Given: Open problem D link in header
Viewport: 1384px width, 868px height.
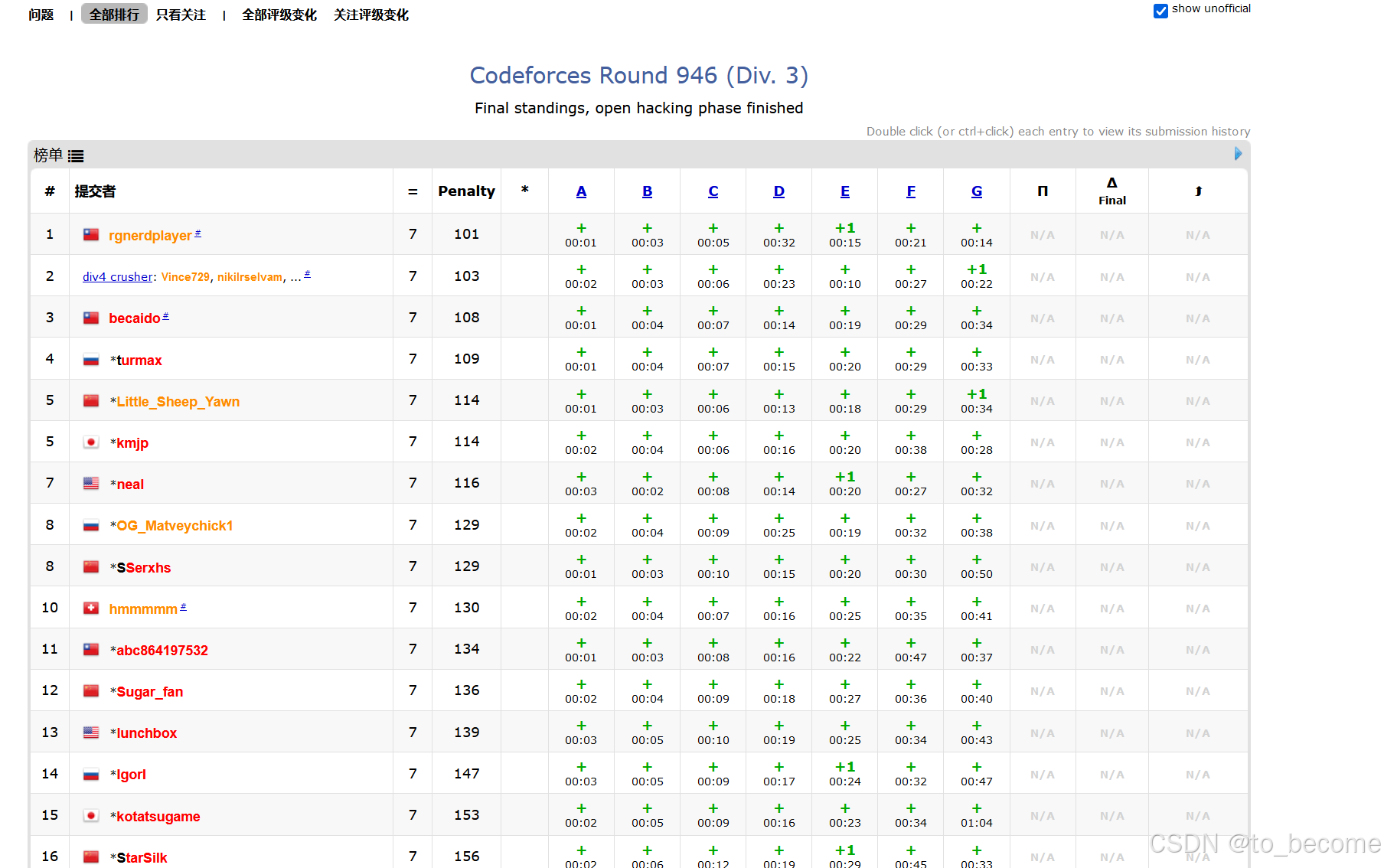Looking at the screenshot, I should [x=779, y=191].
